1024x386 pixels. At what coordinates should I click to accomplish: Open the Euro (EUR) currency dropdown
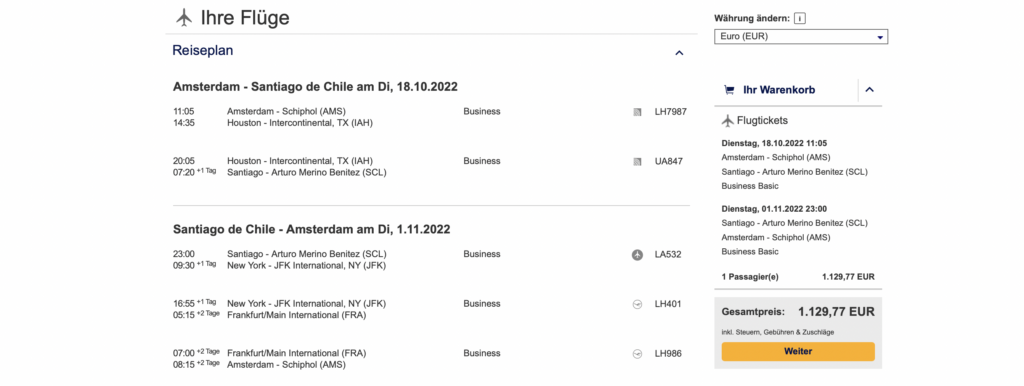(x=801, y=37)
